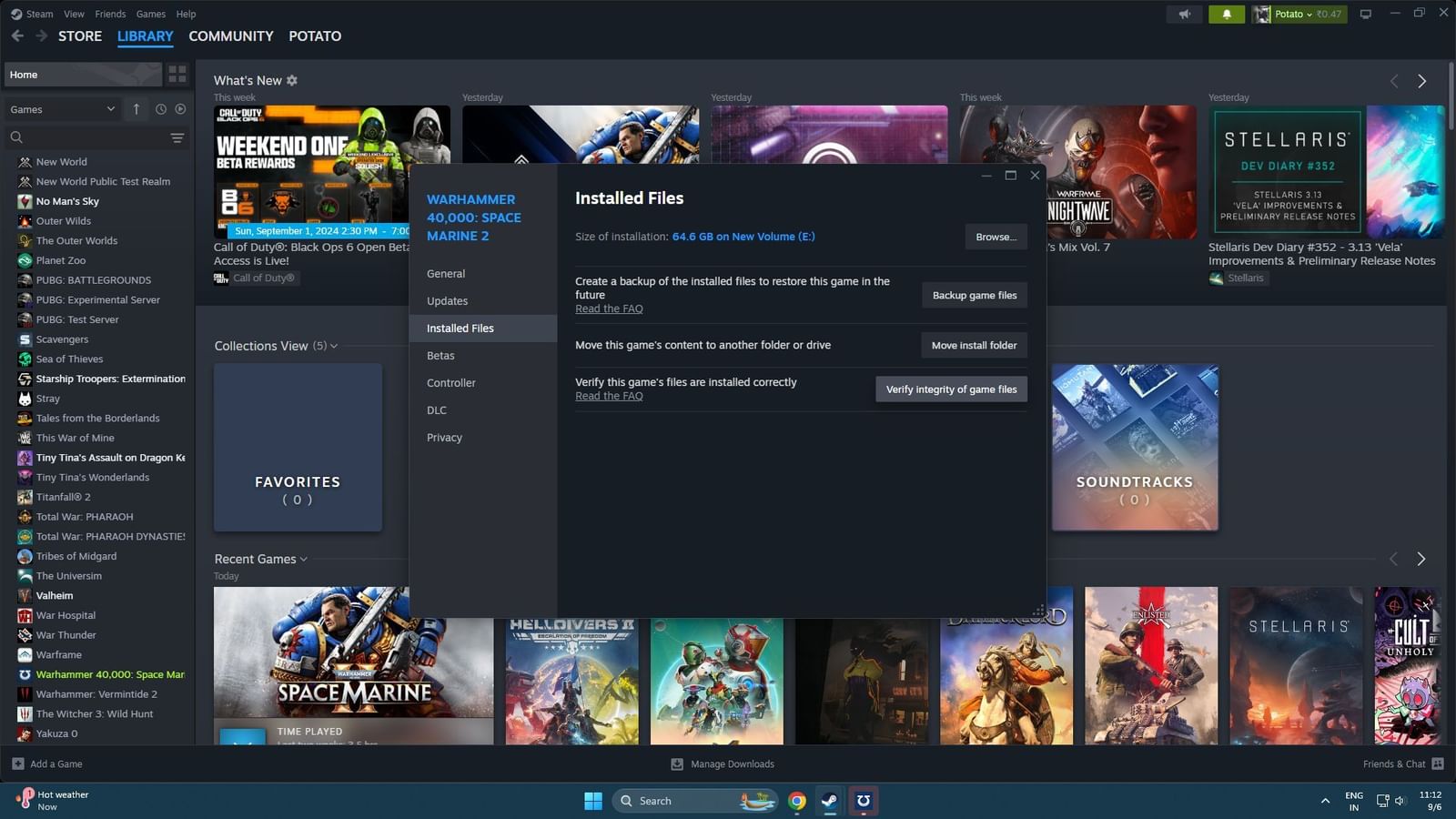Switch to the Updates tab in game properties
1456x819 pixels.
pos(447,300)
